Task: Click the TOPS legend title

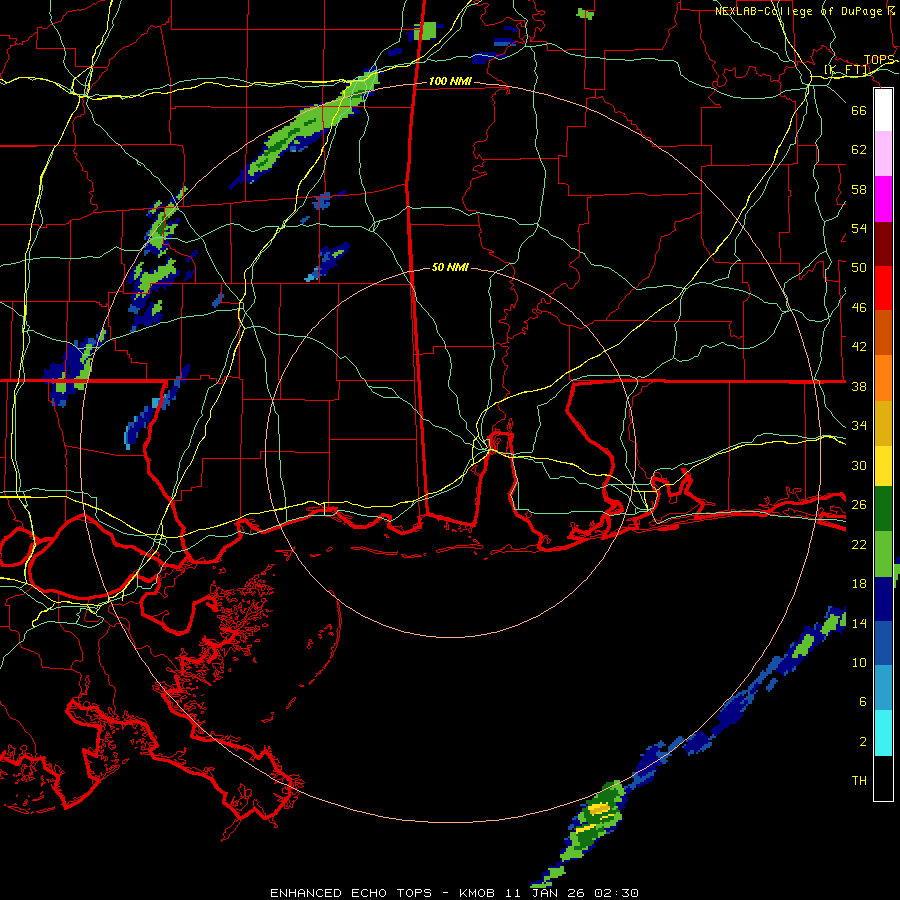Action: tap(879, 60)
